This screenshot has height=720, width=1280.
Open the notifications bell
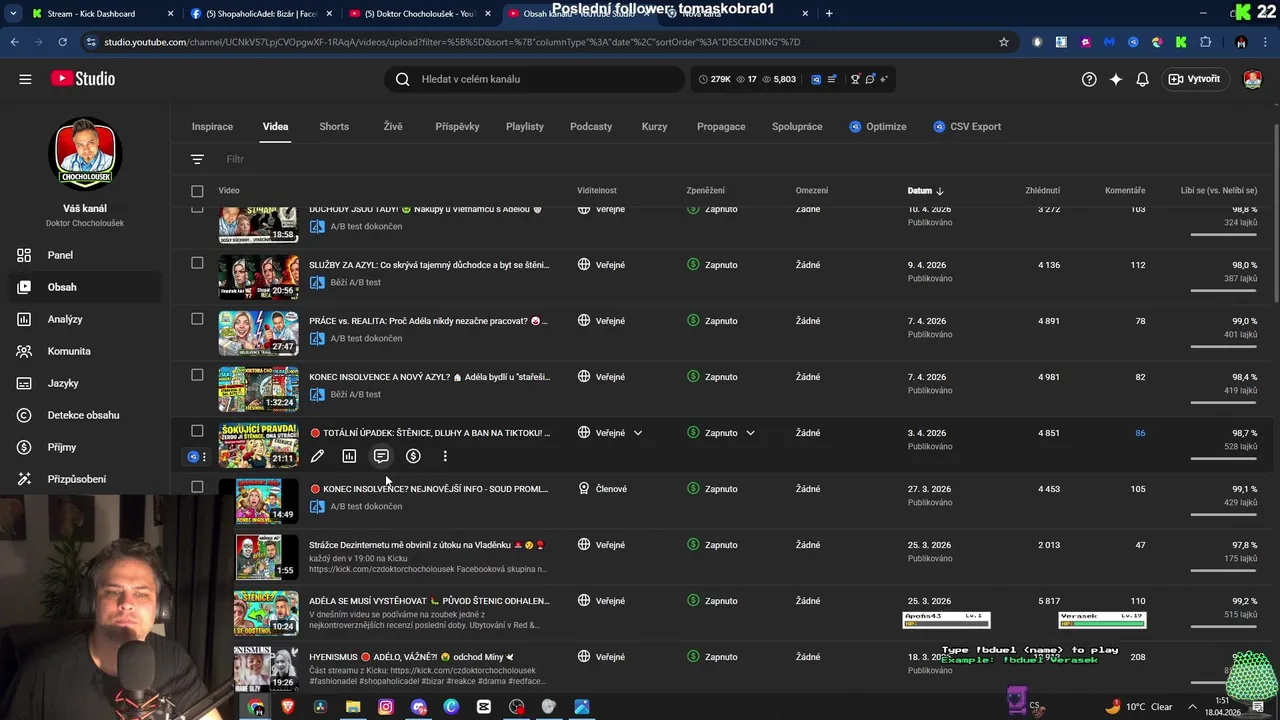1142,79
